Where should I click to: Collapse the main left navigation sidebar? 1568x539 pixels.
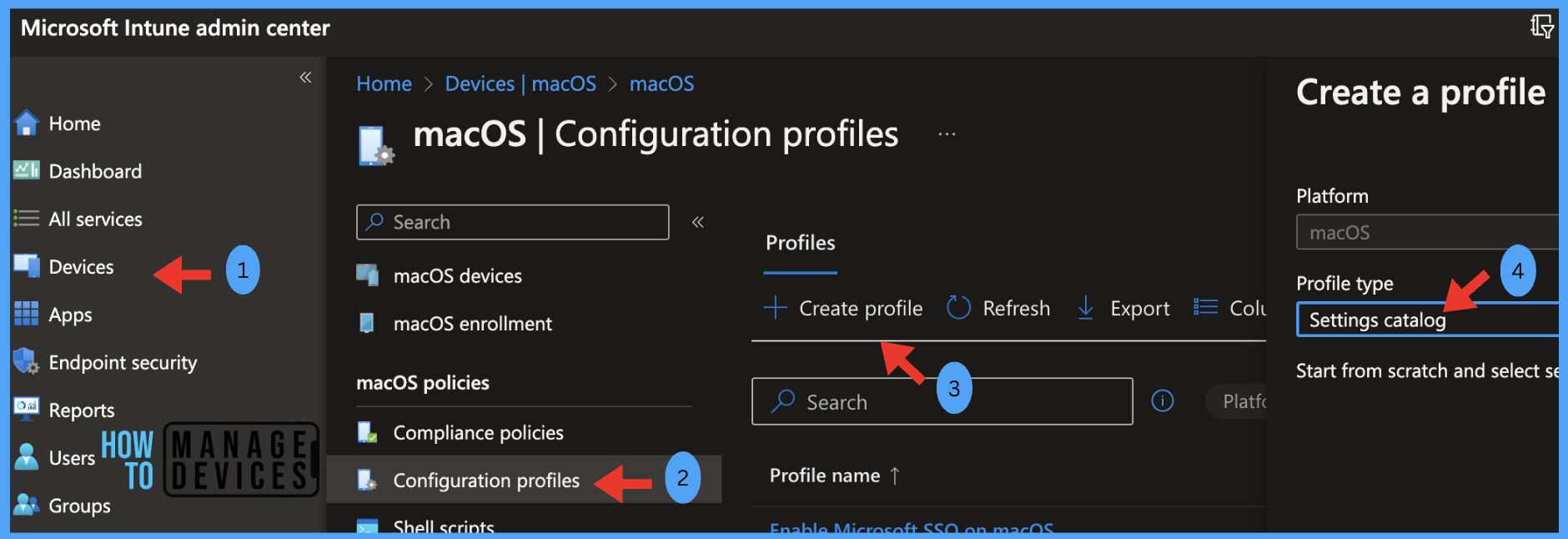(x=305, y=78)
